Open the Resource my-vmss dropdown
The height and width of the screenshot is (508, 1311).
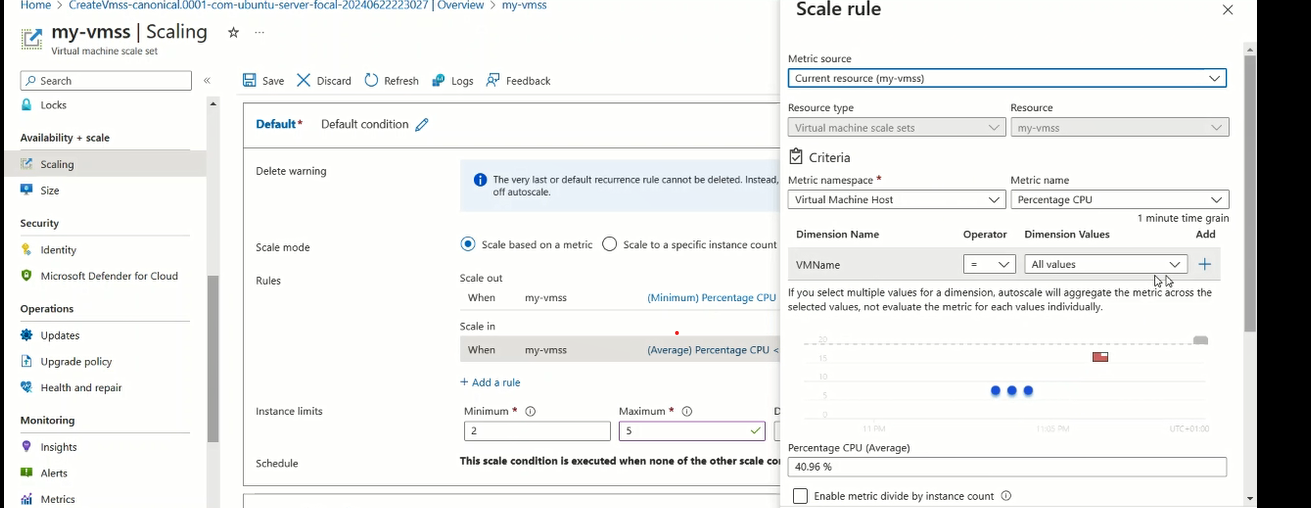pyautogui.click(x=1119, y=128)
